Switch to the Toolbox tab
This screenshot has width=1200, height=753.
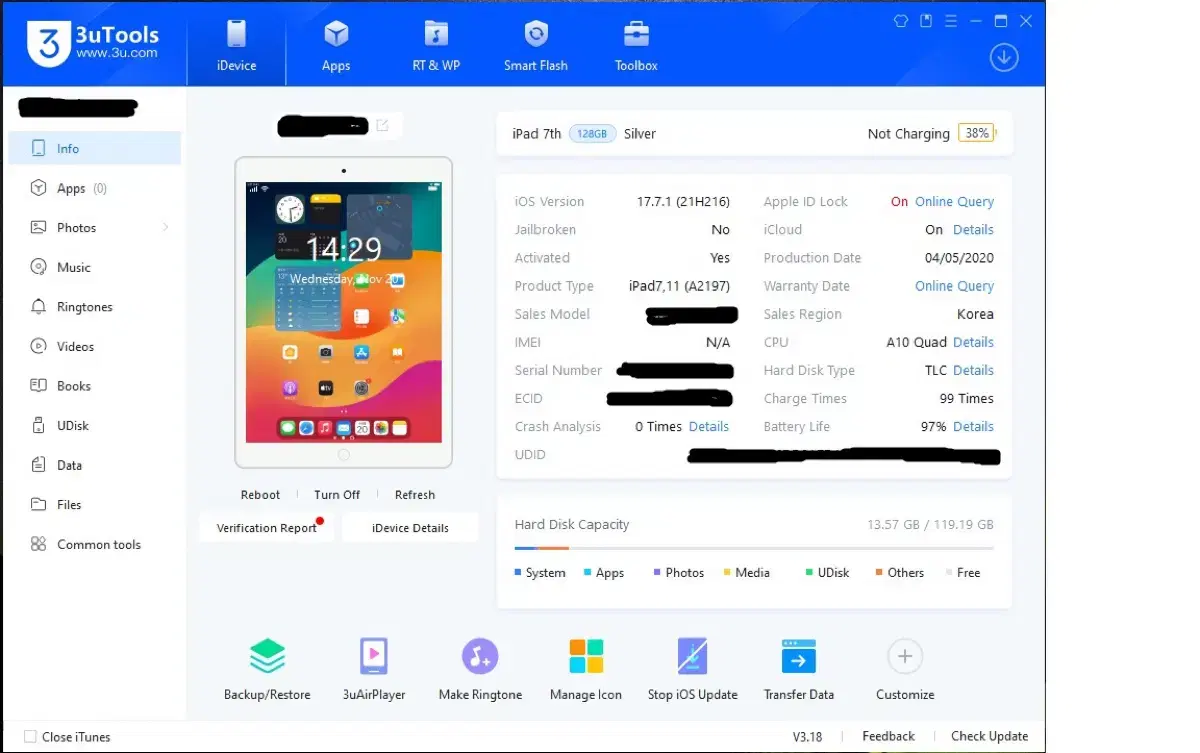(x=636, y=46)
